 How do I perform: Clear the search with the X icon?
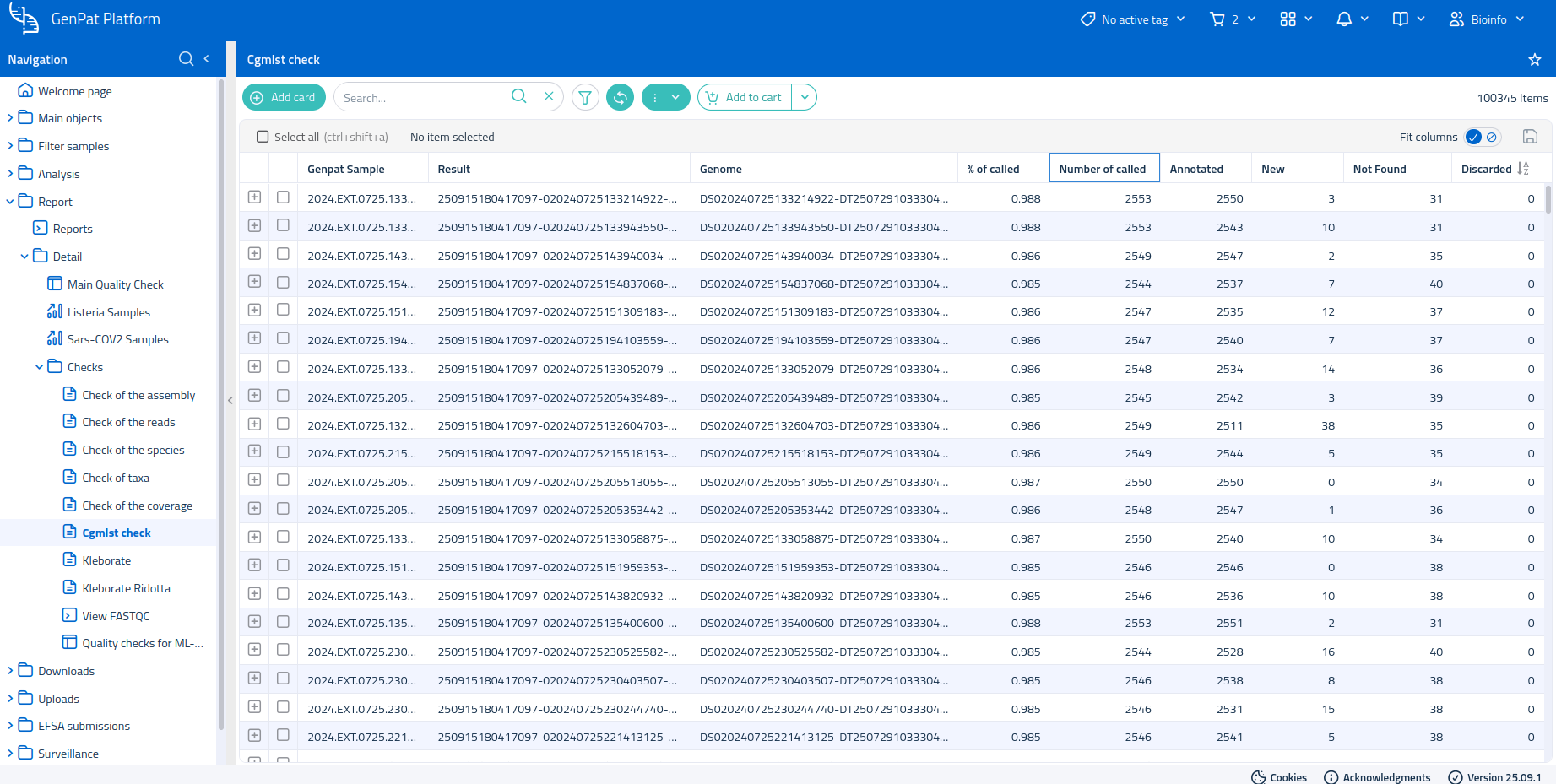point(549,97)
